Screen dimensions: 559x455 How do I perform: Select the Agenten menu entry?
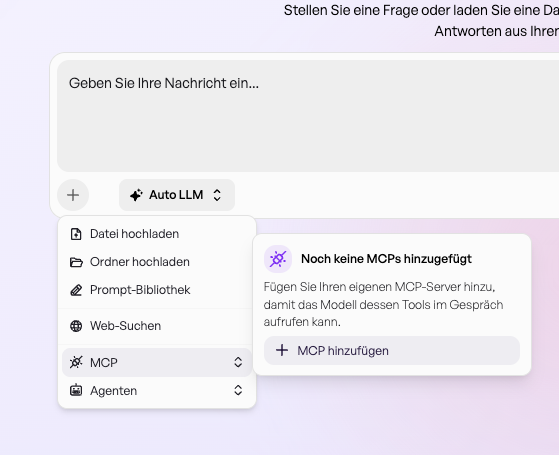[157, 390]
